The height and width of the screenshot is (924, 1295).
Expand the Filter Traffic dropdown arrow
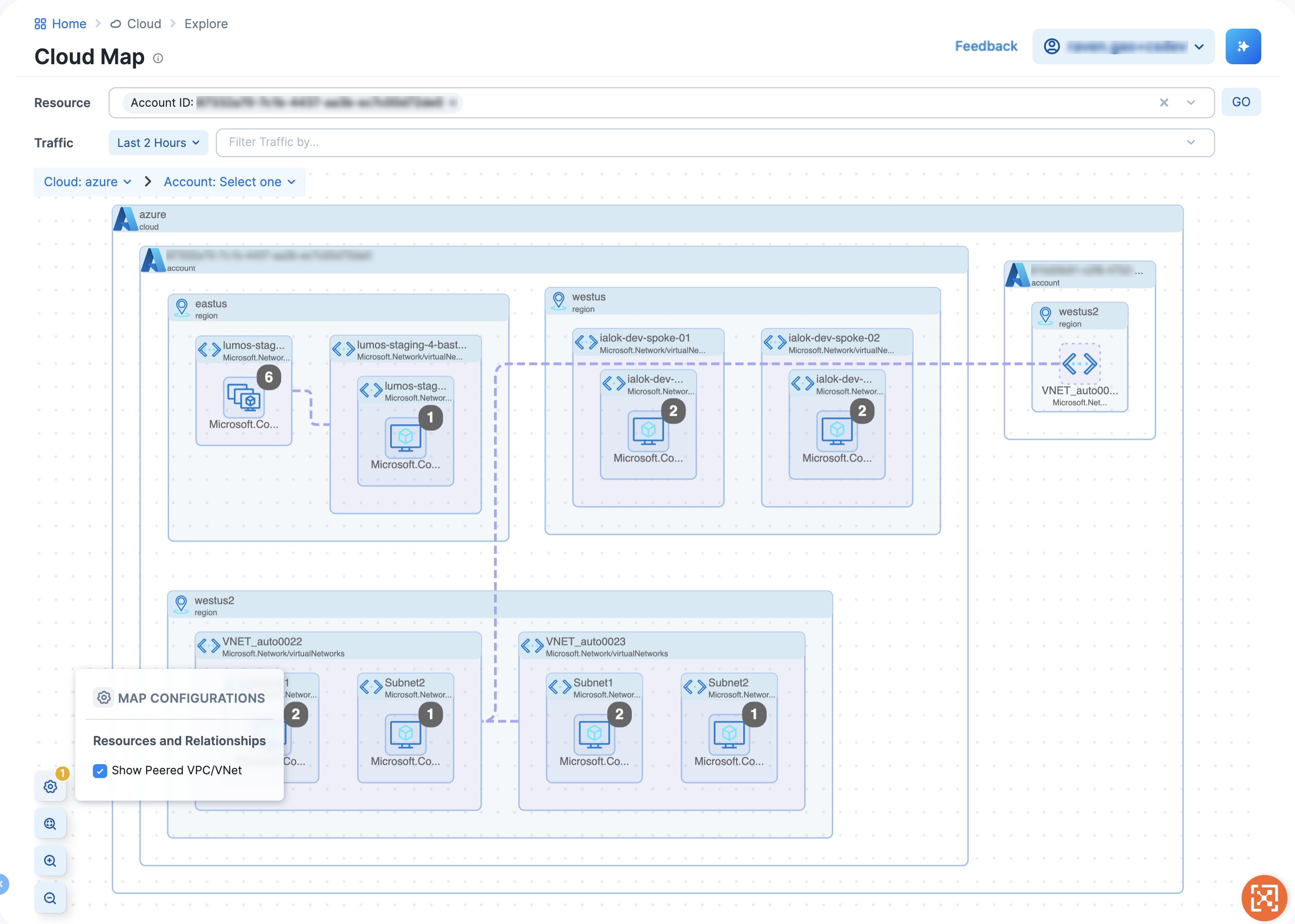[x=1191, y=142]
